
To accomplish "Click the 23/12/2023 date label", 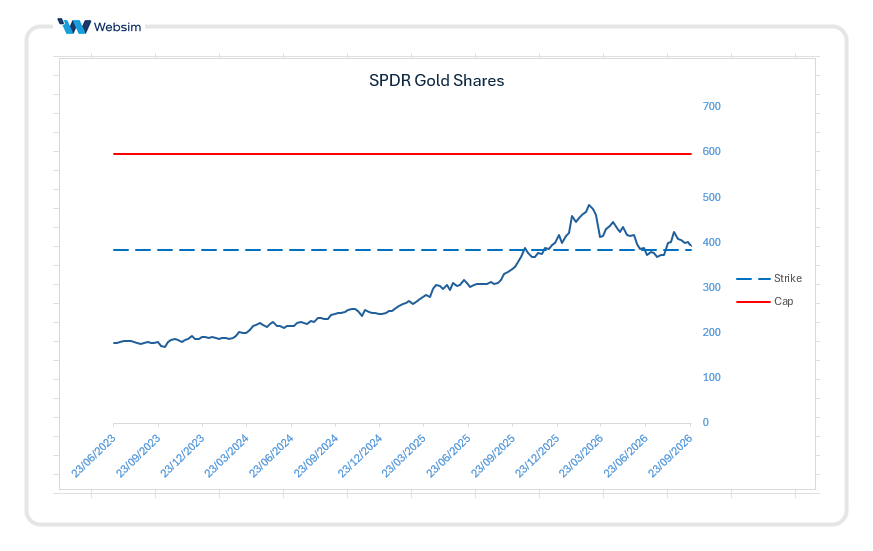I will coord(182,456).
